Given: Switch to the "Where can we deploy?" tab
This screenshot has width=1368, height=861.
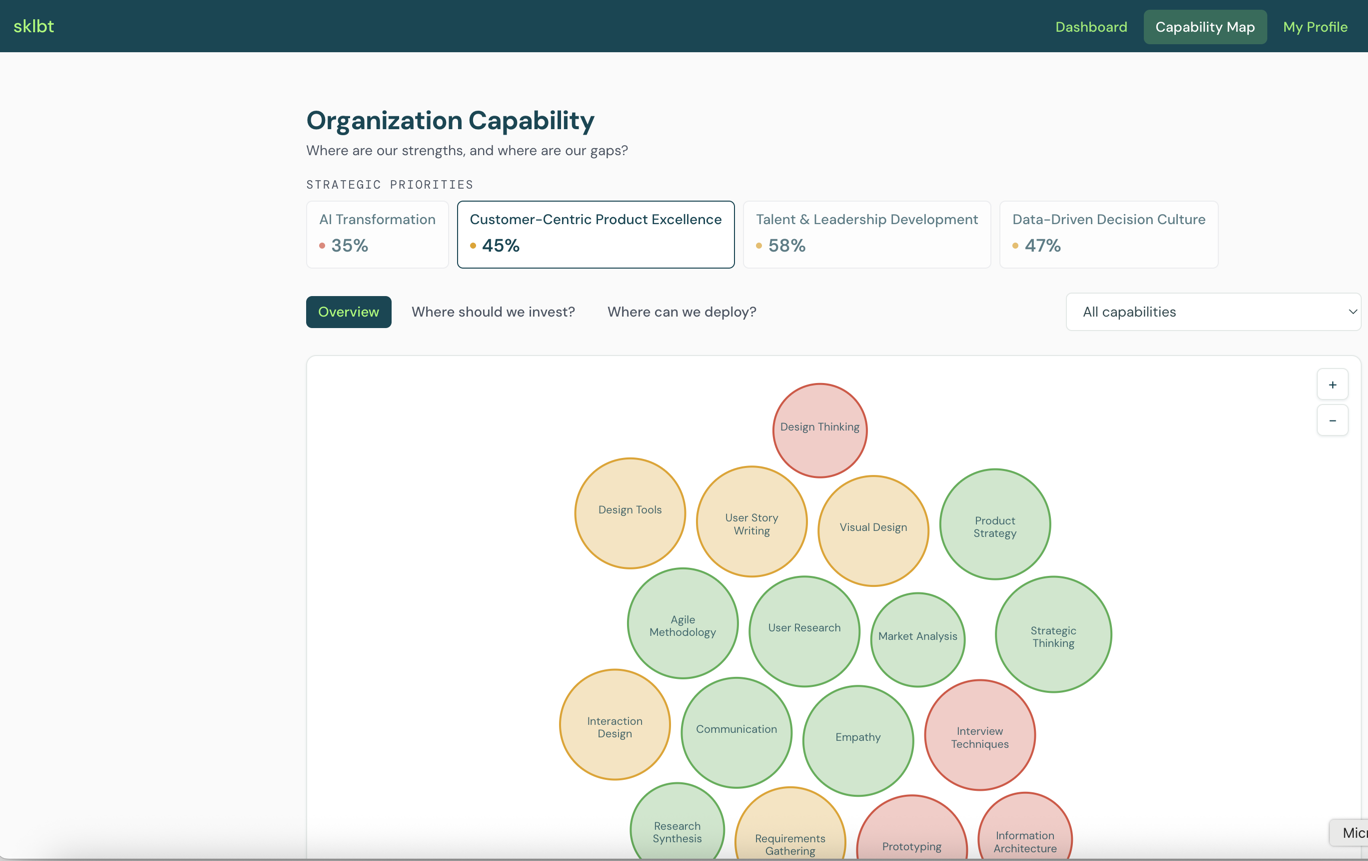Looking at the screenshot, I should pyautogui.click(x=682, y=312).
